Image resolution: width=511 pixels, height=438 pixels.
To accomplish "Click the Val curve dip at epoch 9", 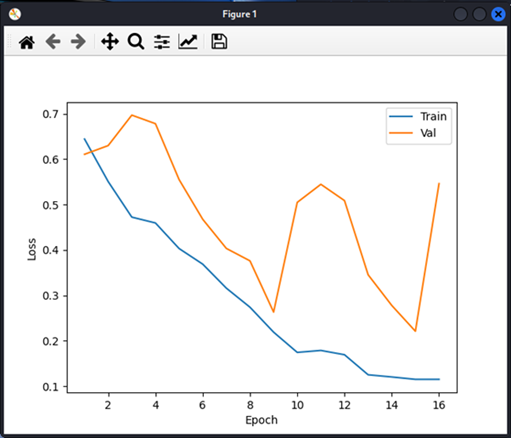I will [274, 312].
